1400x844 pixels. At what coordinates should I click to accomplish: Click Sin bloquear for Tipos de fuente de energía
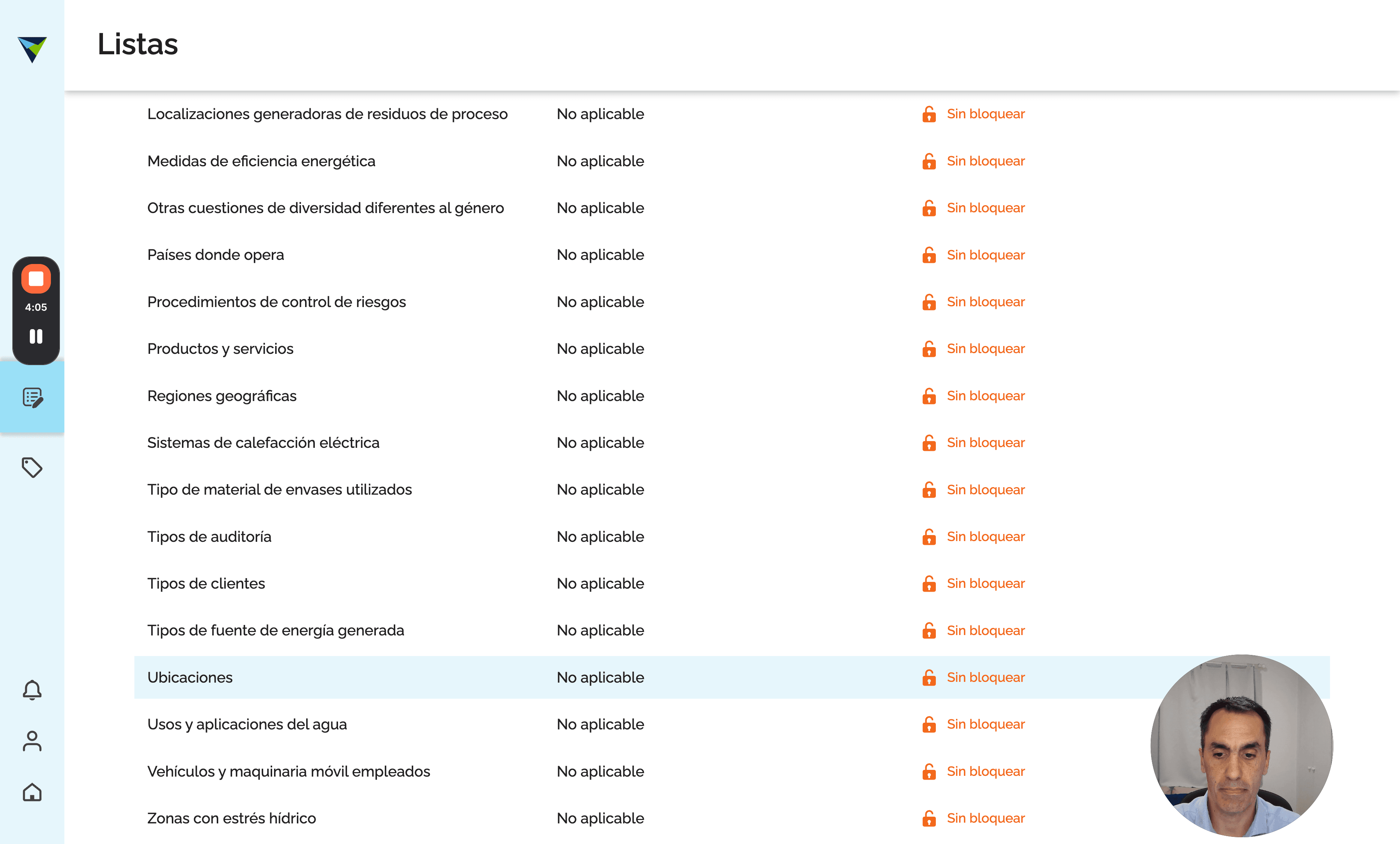985,630
